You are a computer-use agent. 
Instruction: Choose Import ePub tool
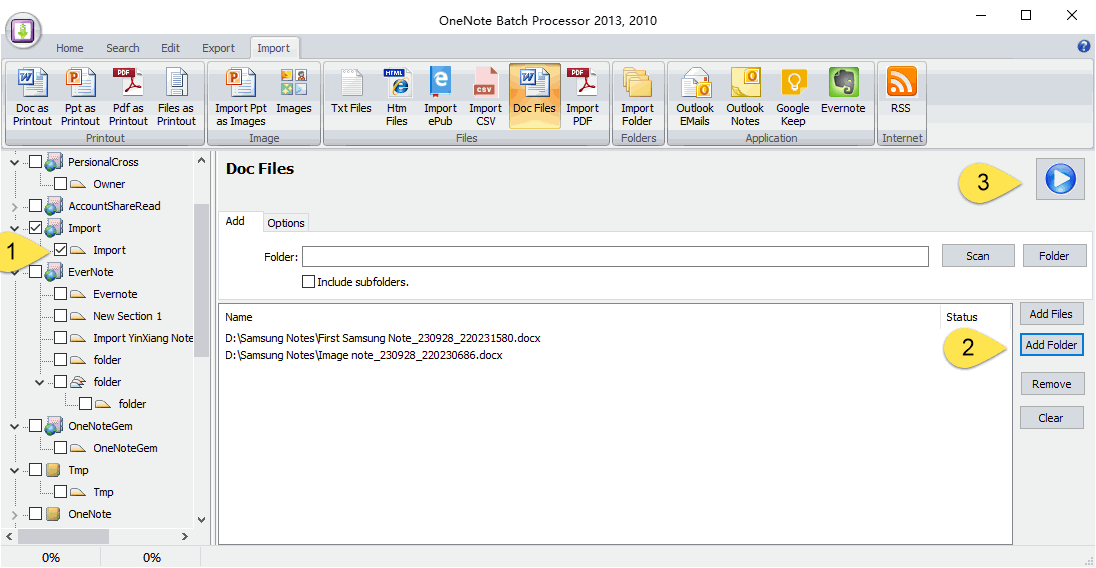tap(440, 97)
